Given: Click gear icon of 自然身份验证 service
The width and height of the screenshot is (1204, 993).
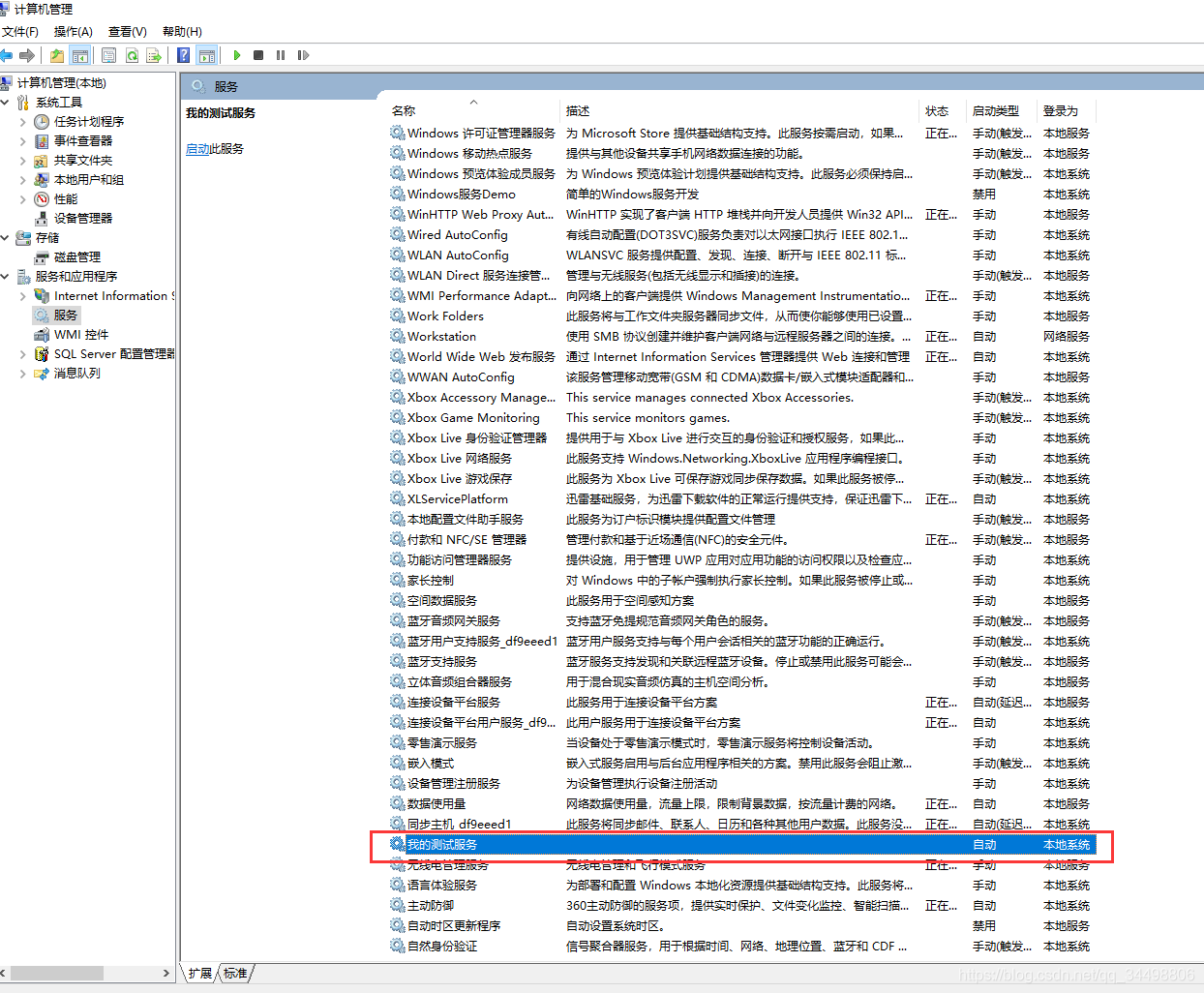Looking at the screenshot, I should click(x=398, y=947).
